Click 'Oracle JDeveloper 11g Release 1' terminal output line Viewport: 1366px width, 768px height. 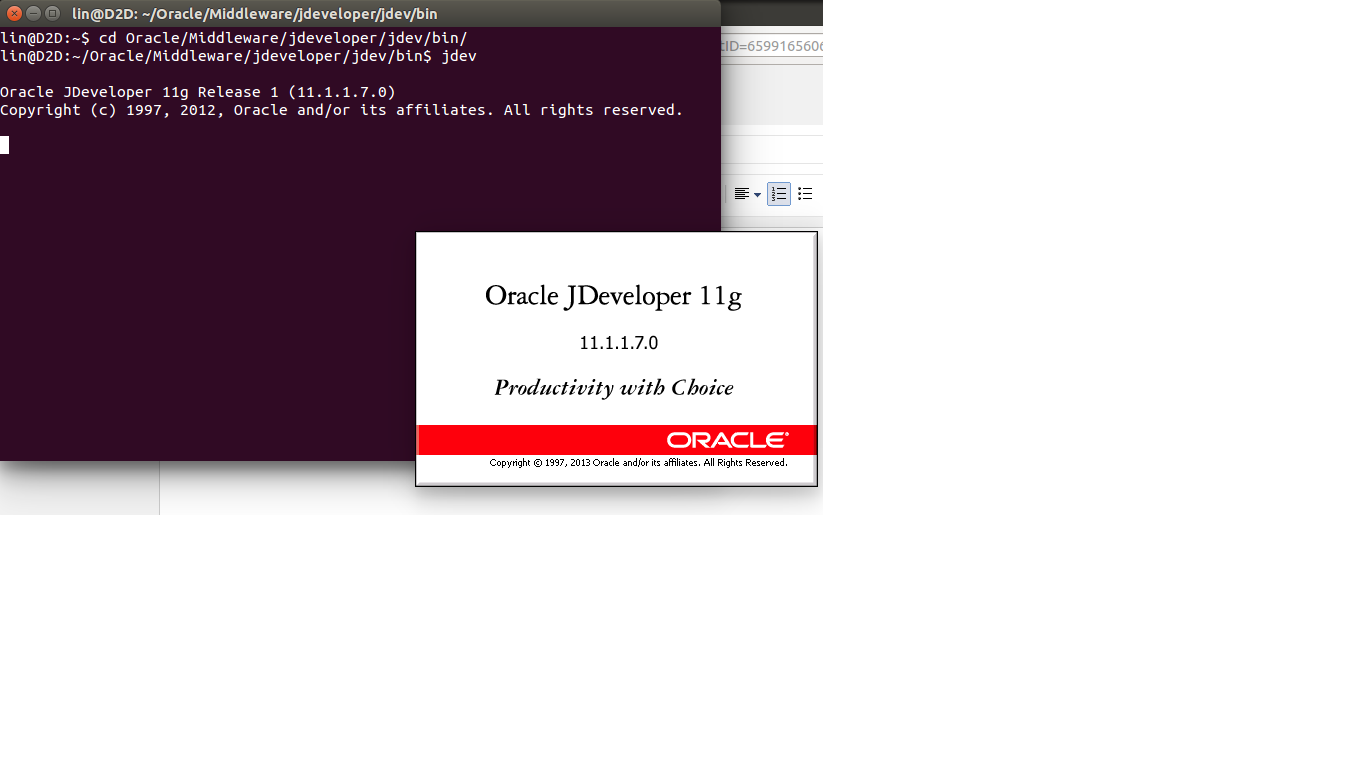tap(198, 92)
